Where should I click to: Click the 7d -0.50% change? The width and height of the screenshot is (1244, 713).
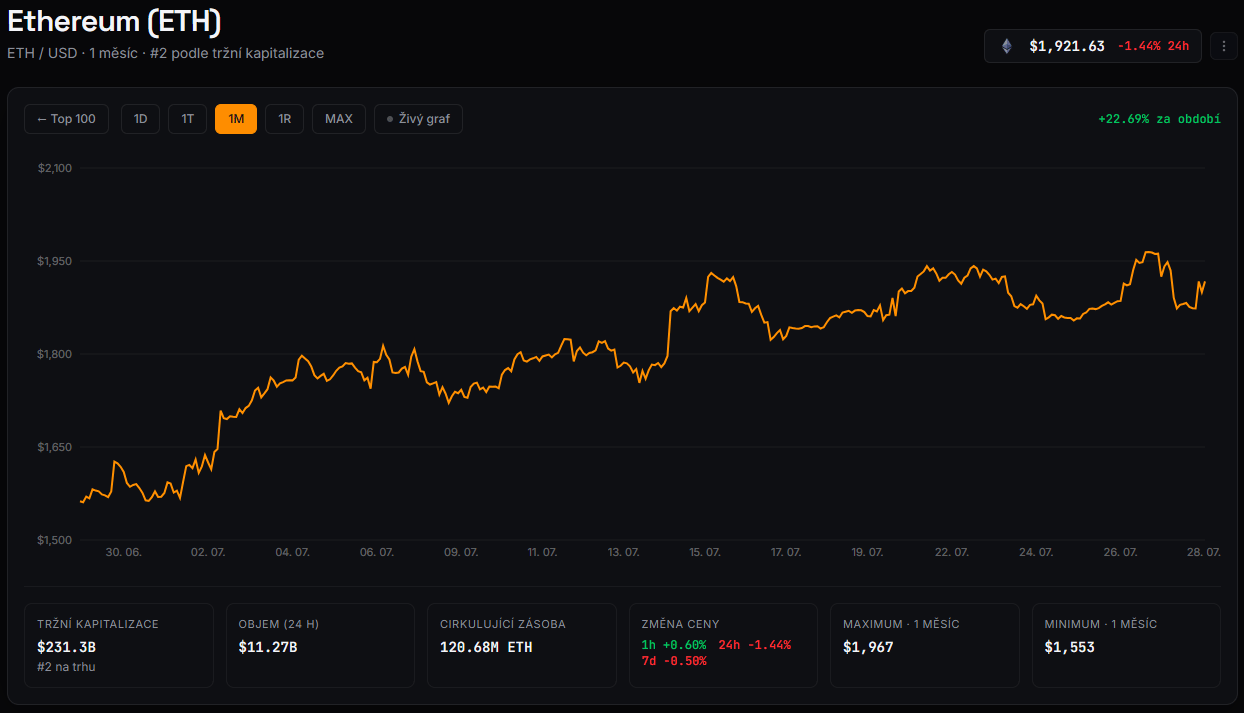[x=673, y=661]
